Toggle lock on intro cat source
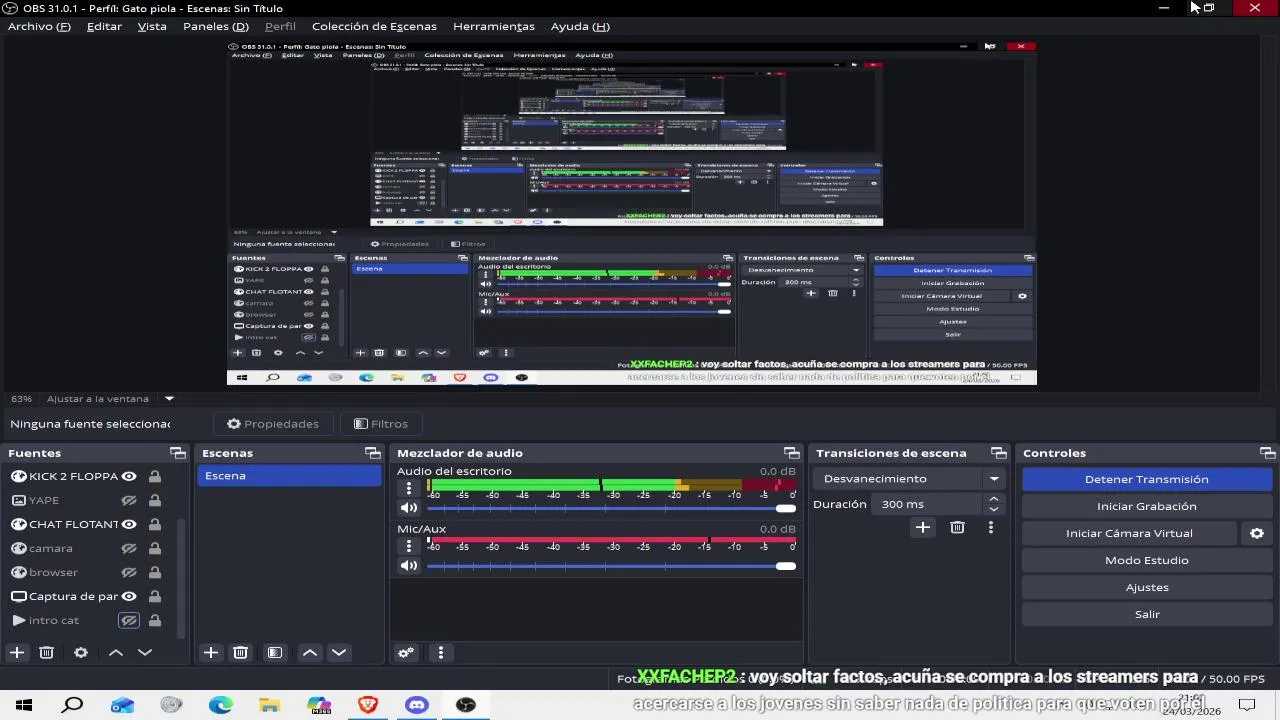The image size is (1280, 720). pyautogui.click(x=155, y=620)
